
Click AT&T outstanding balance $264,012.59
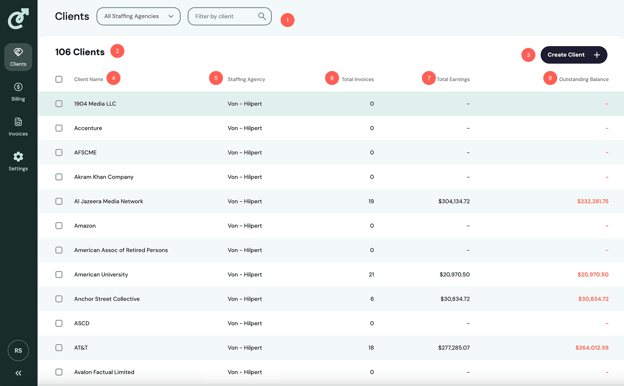pos(592,348)
